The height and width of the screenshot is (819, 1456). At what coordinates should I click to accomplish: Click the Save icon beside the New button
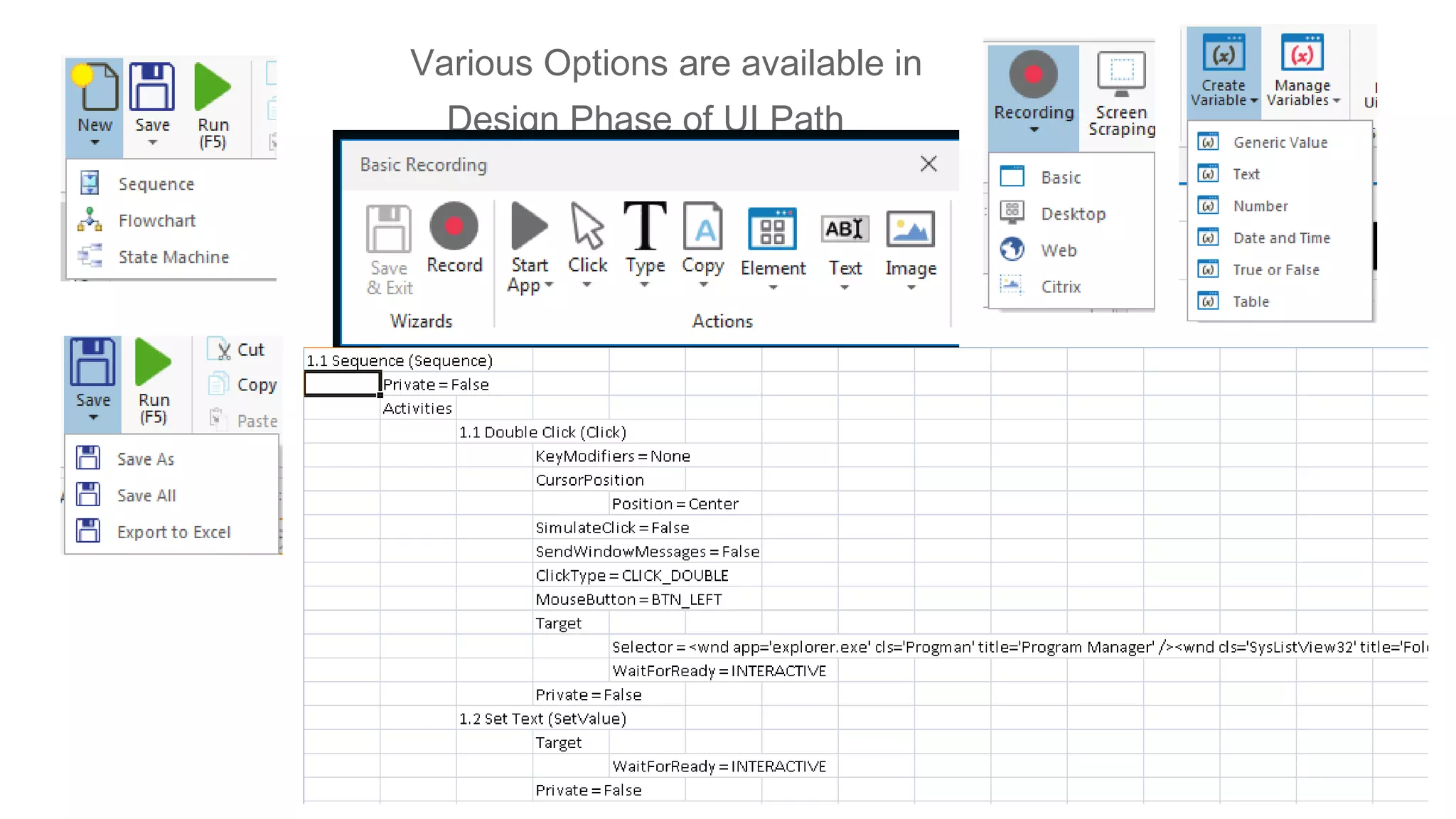(152, 87)
